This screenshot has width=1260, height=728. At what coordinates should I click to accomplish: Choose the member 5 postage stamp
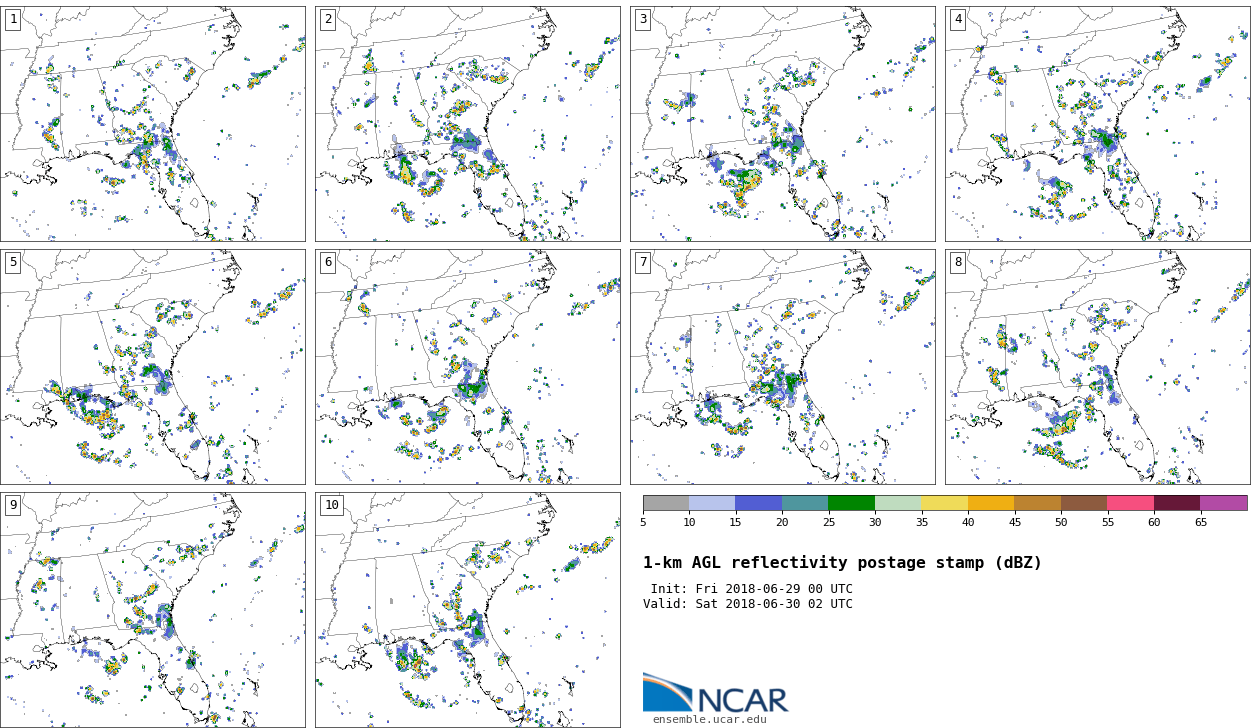coord(153,367)
